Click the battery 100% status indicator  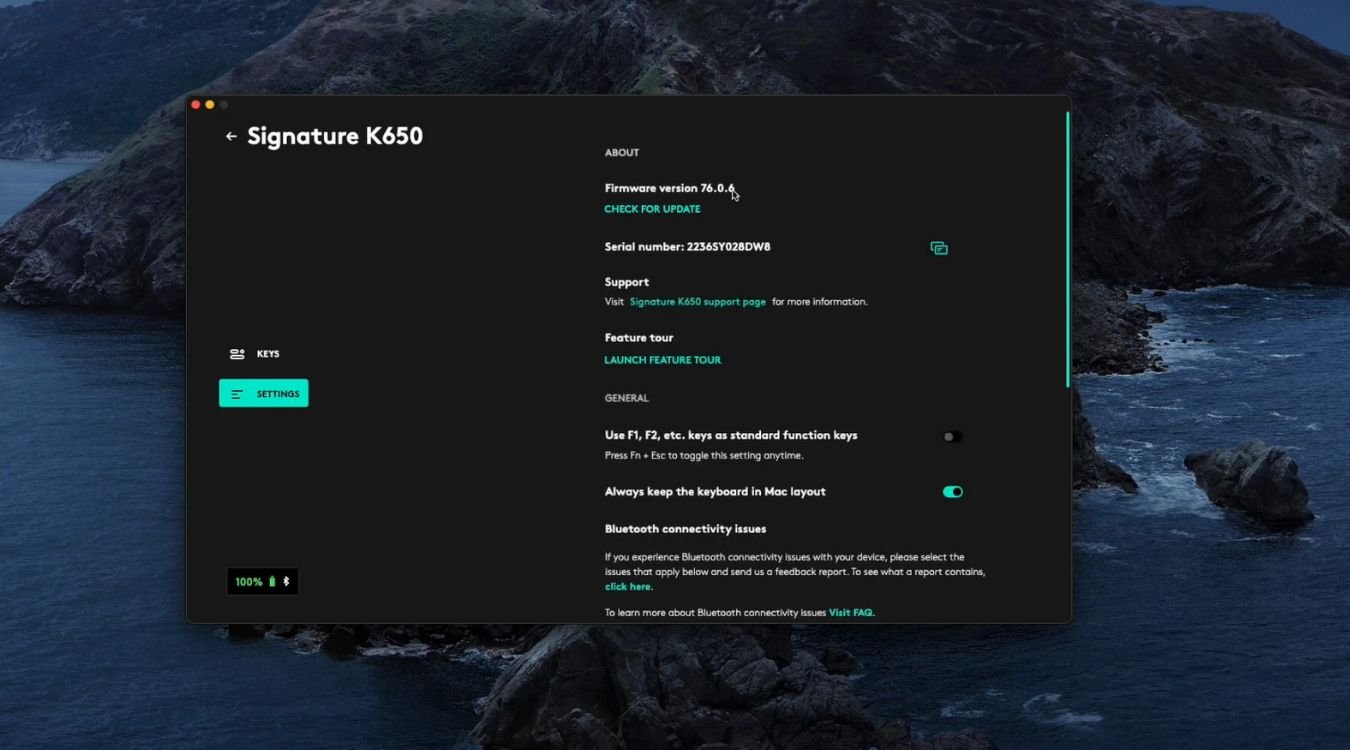(263, 582)
